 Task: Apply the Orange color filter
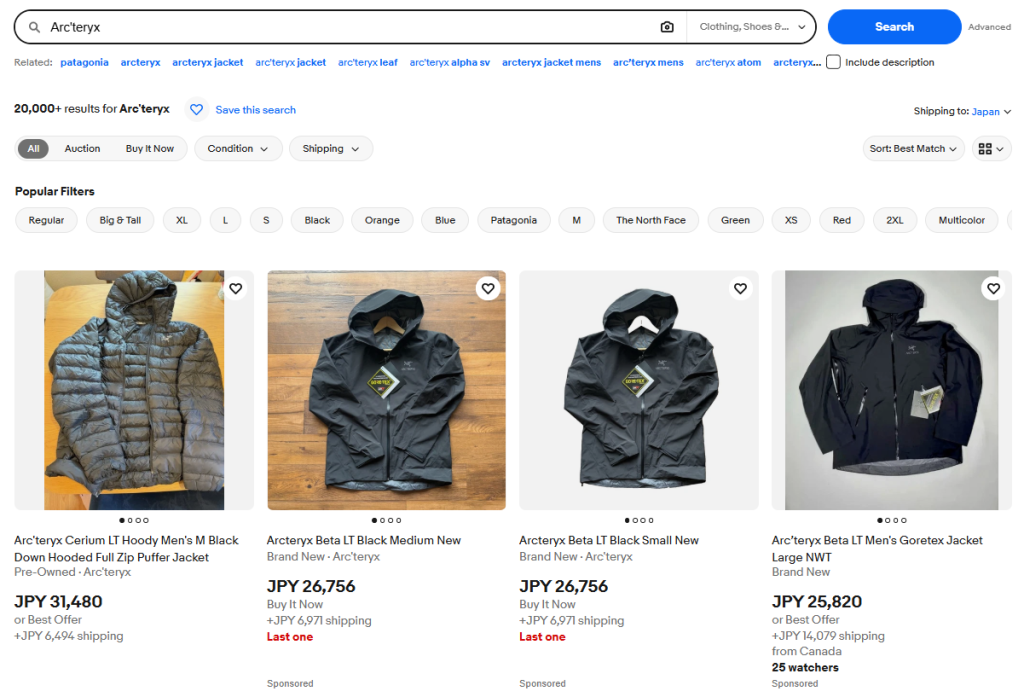pos(382,220)
